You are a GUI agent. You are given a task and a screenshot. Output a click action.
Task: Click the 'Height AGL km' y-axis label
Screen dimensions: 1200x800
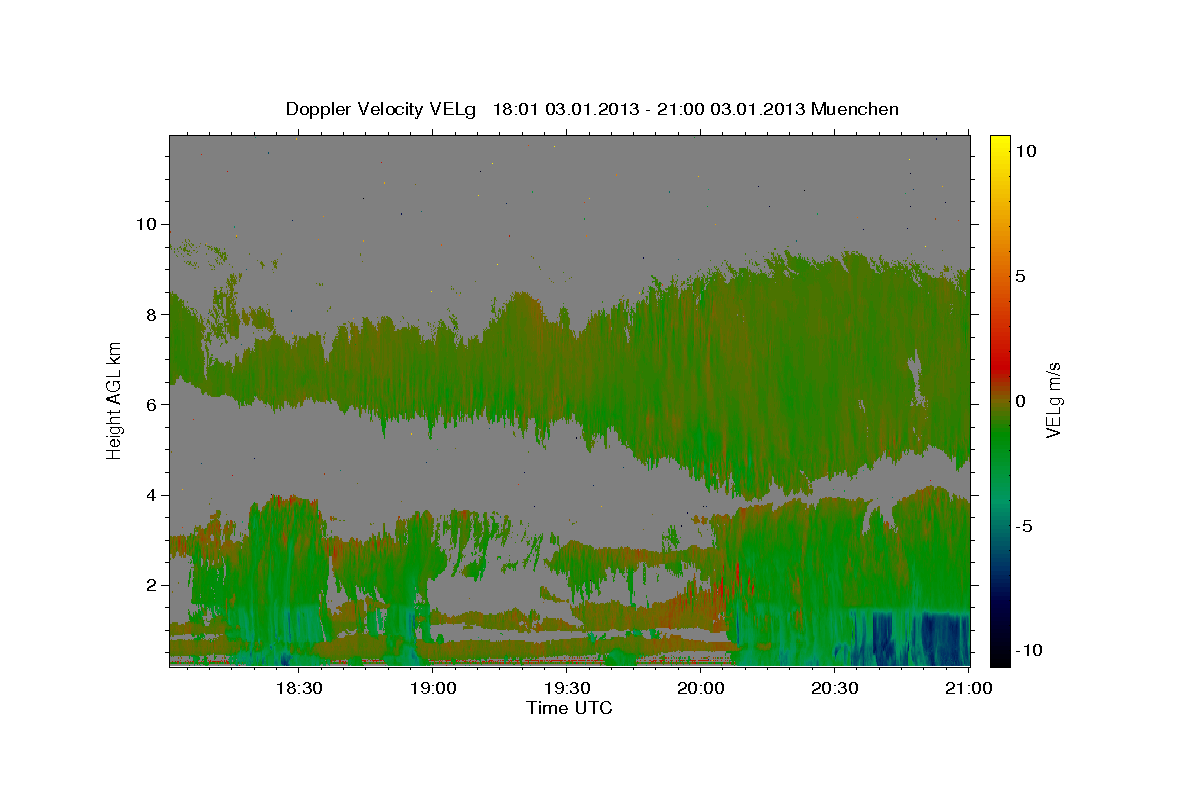[114, 399]
